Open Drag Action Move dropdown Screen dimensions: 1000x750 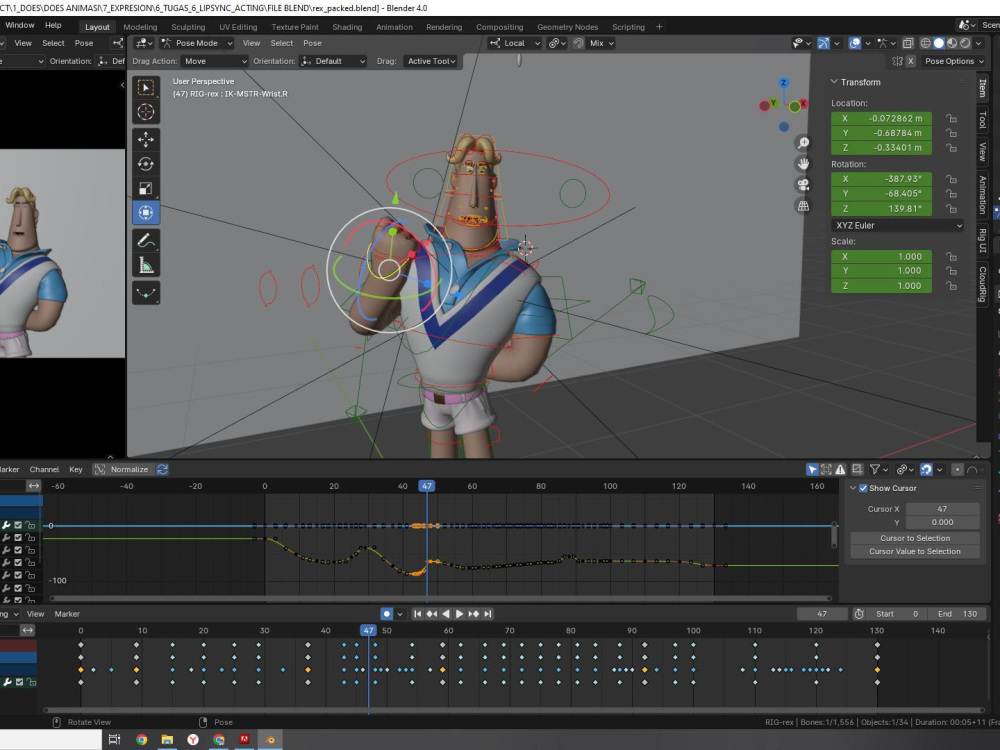point(214,61)
